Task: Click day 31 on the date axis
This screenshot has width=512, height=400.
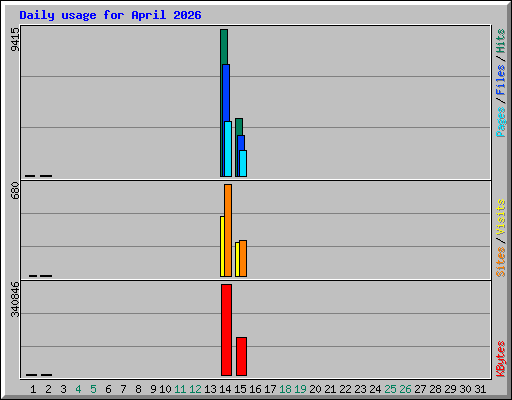Action: click(480, 389)
